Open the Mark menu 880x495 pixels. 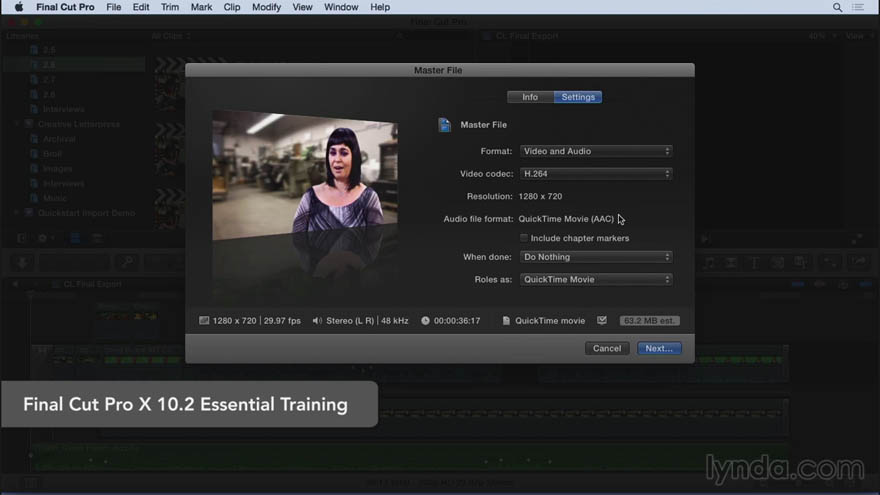[x=201, y=7]
